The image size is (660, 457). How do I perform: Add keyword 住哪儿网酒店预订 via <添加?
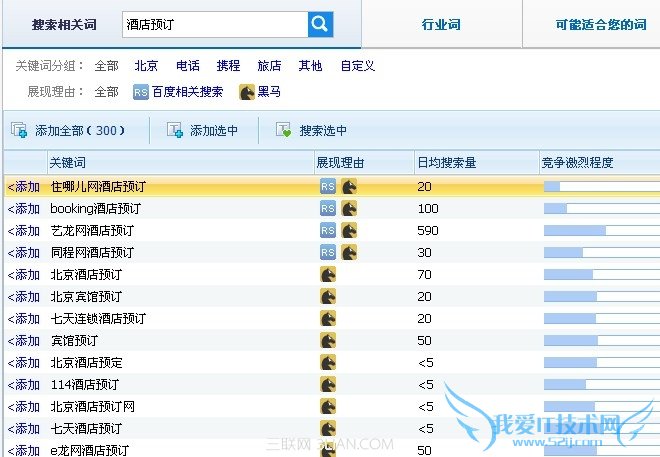[x=24, y=186]
